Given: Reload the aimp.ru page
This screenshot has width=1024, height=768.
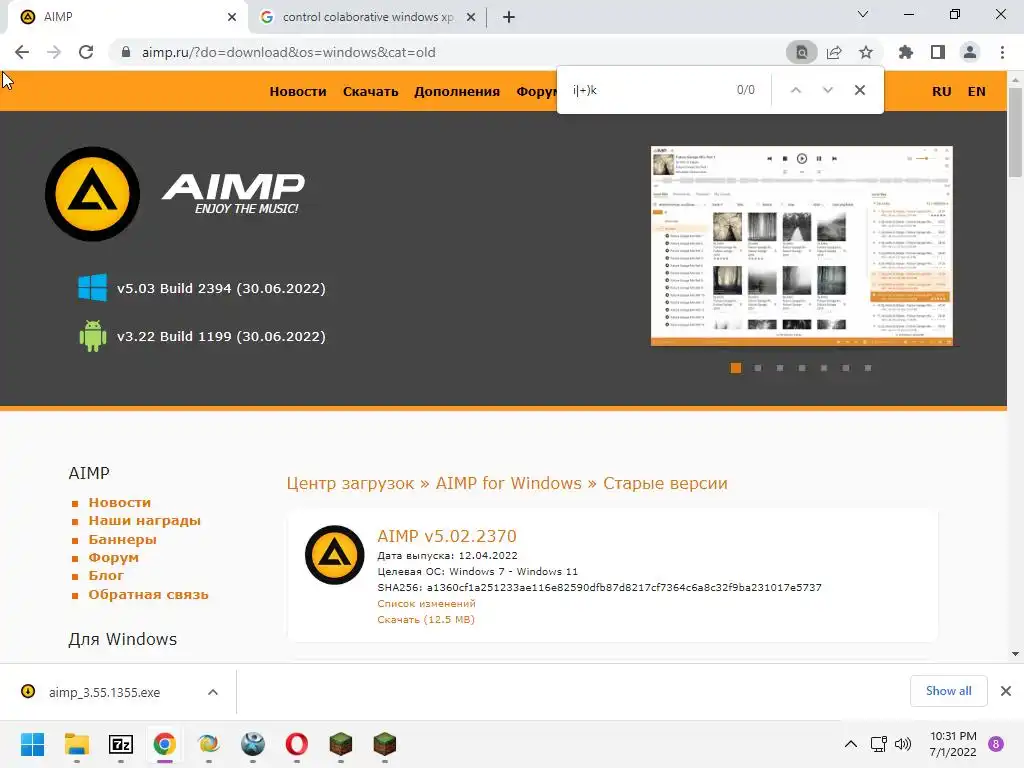Looking at the screenshot, I should tap(86, 52).
